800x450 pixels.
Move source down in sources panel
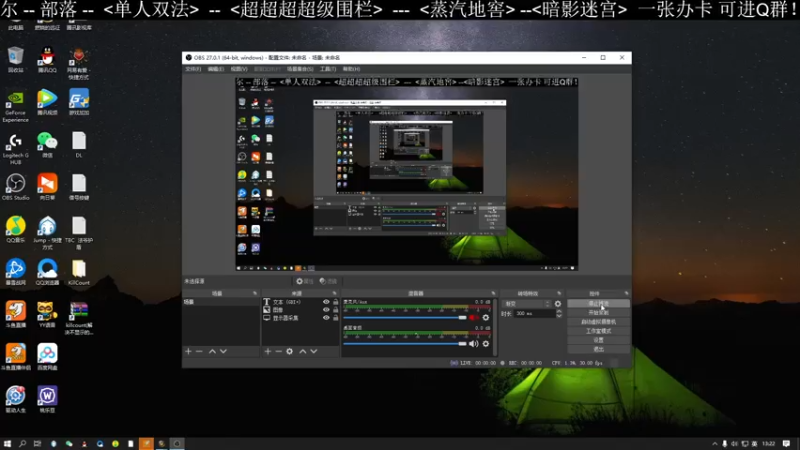[314, 351]
